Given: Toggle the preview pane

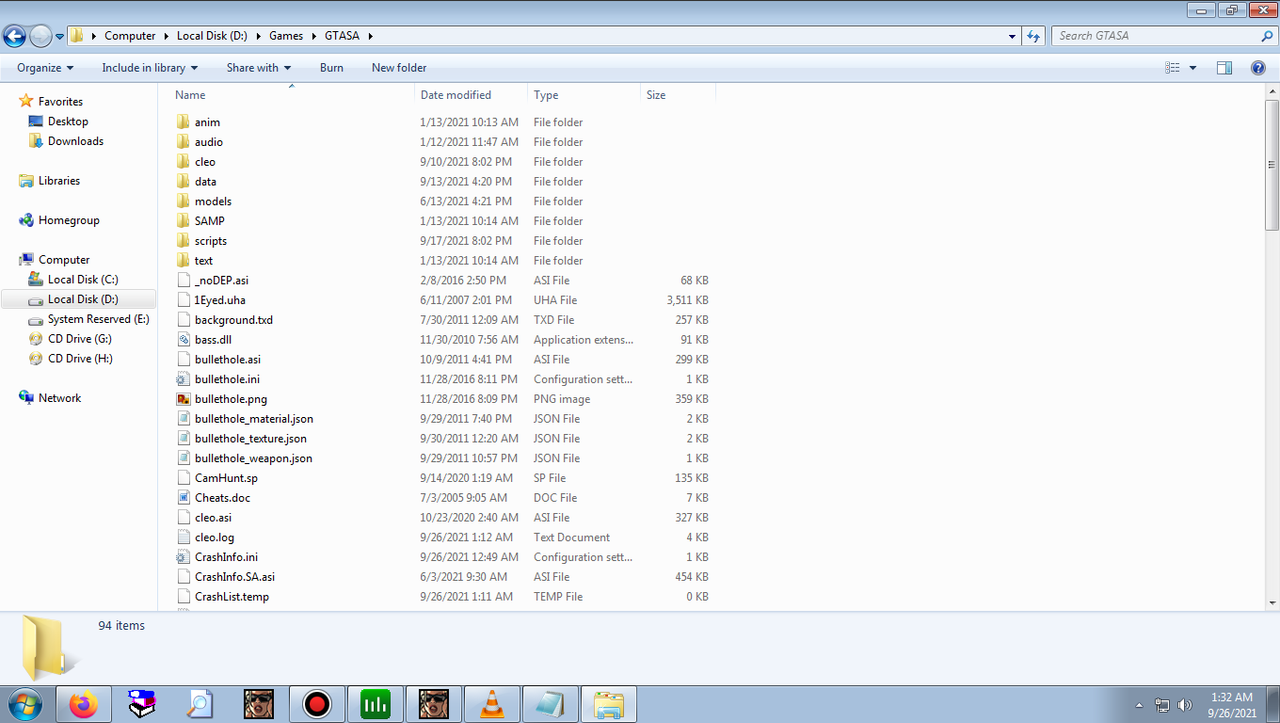Looking at the screenshot, I should 1224,68.
